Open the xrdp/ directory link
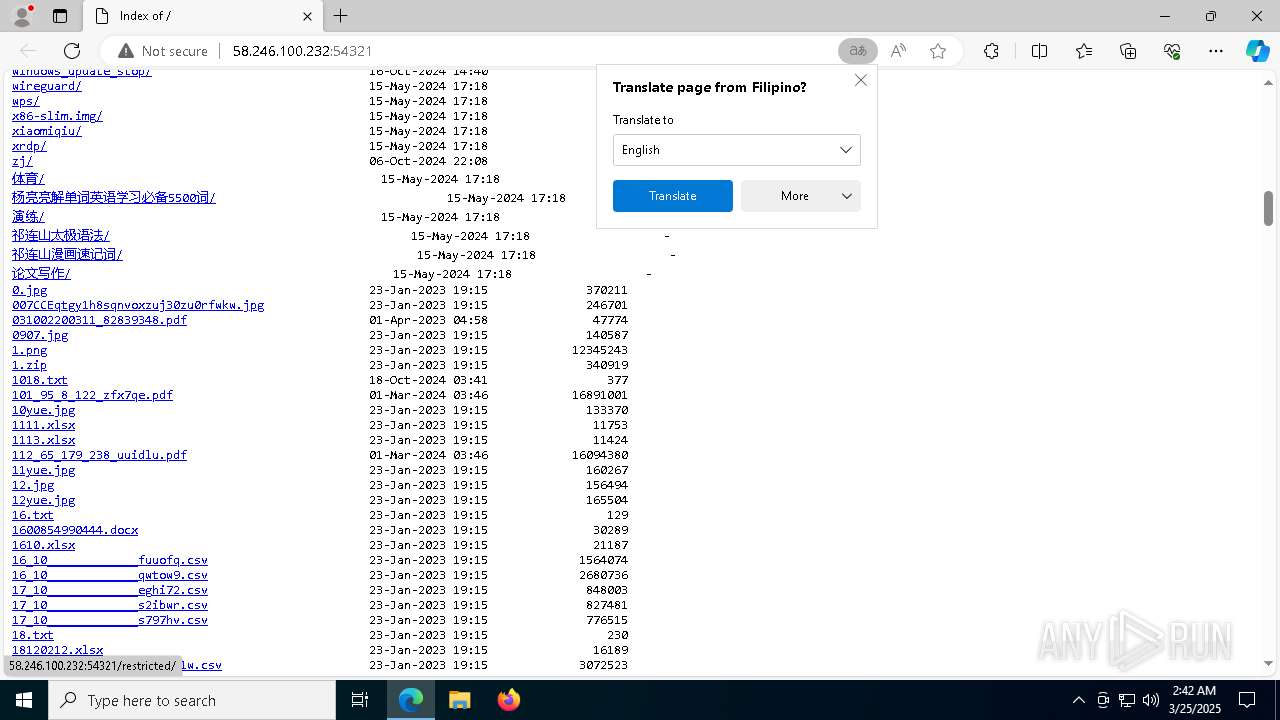 click(x=29, y=146)
